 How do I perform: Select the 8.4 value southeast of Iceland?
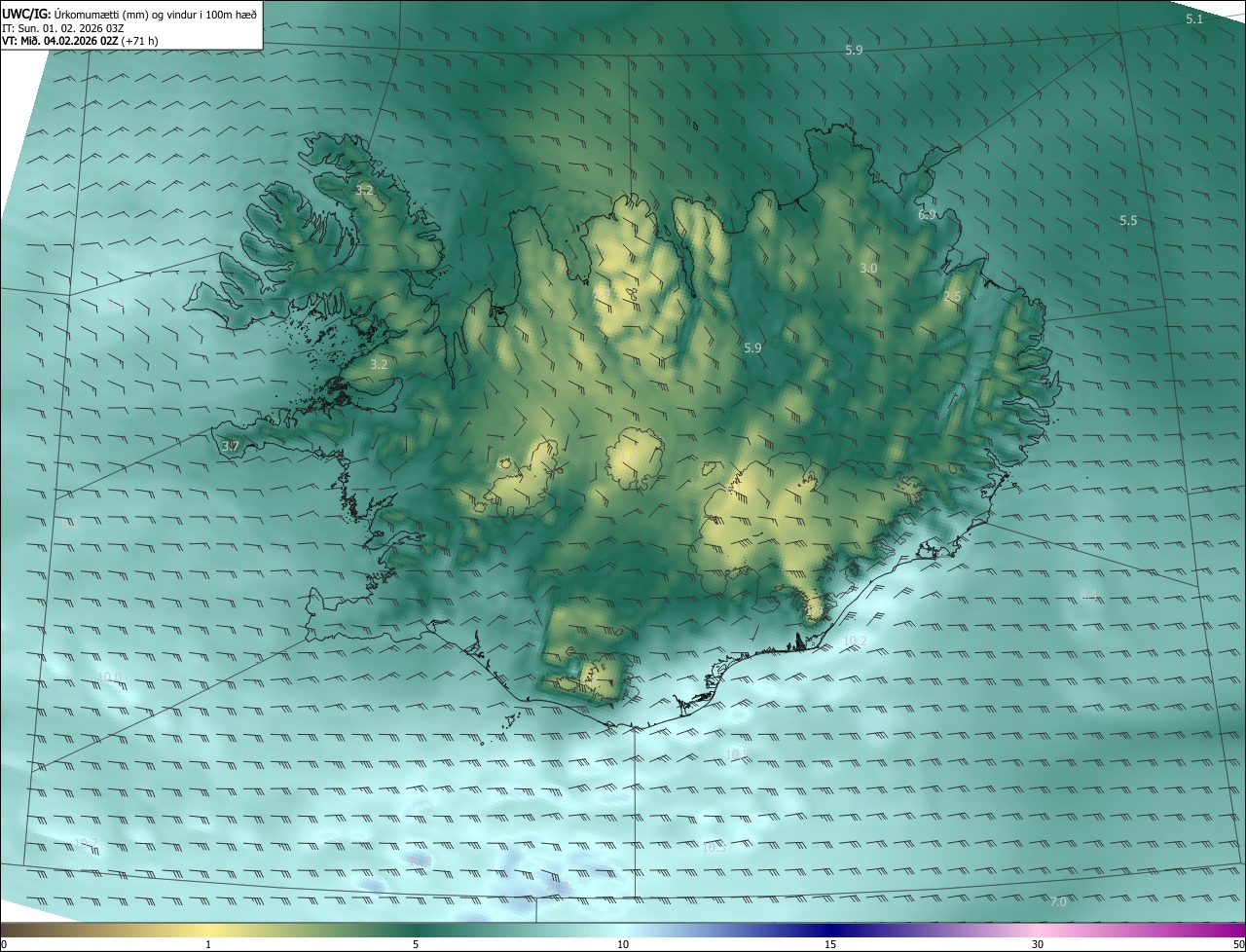(x=1089, y=595)
